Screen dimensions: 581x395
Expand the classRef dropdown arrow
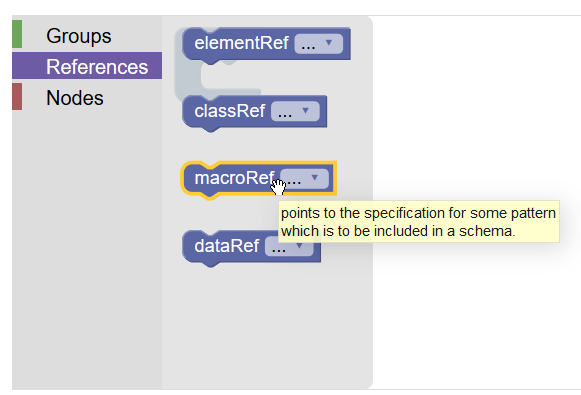[305, 110]
